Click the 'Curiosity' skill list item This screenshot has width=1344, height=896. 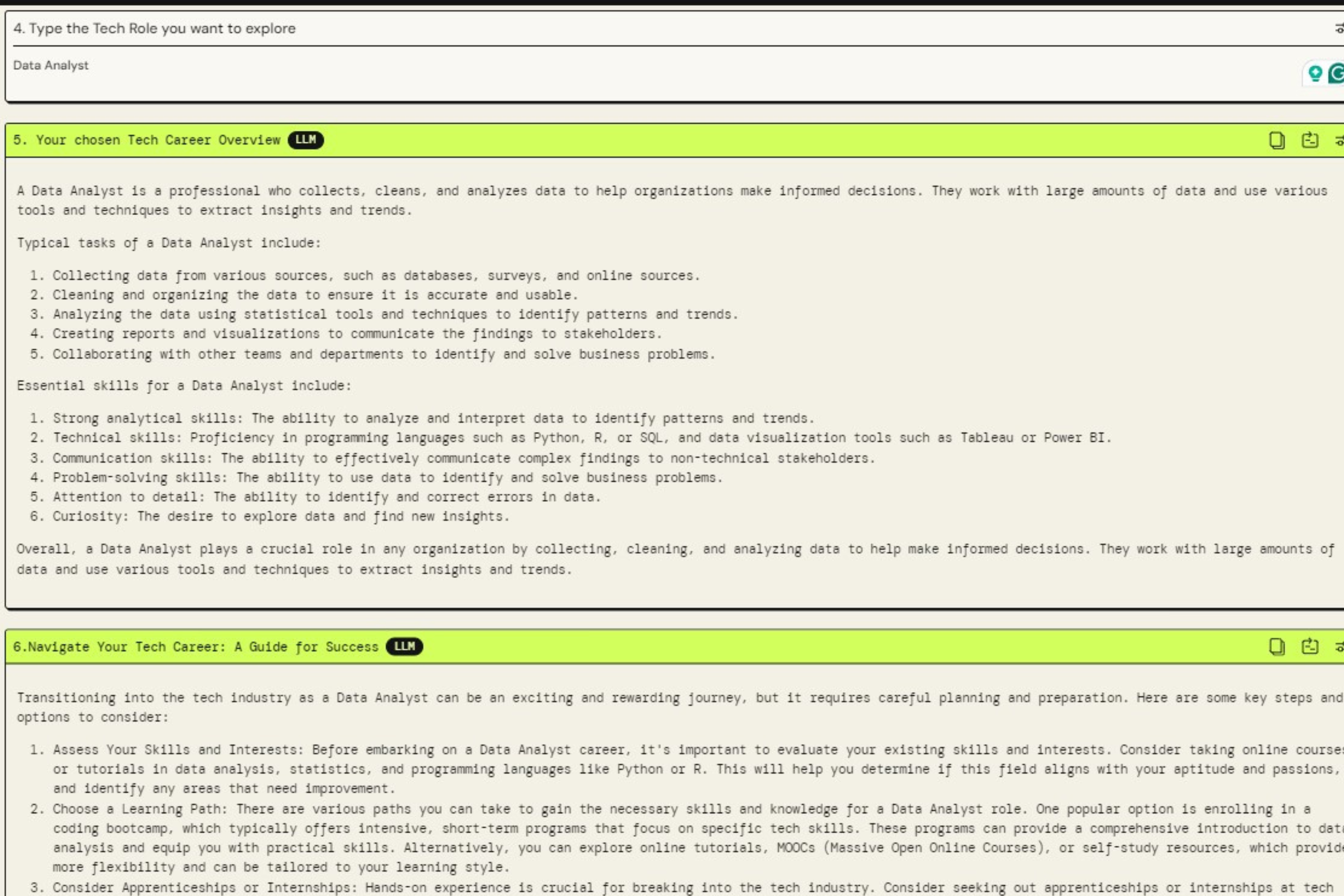280,517
